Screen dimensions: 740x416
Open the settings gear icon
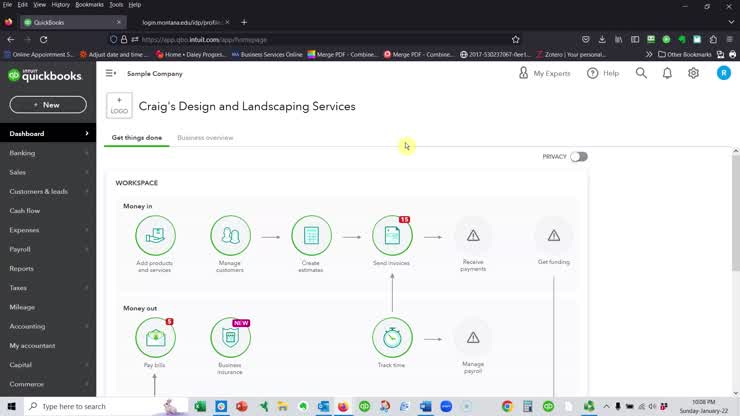tap(693, 73)
